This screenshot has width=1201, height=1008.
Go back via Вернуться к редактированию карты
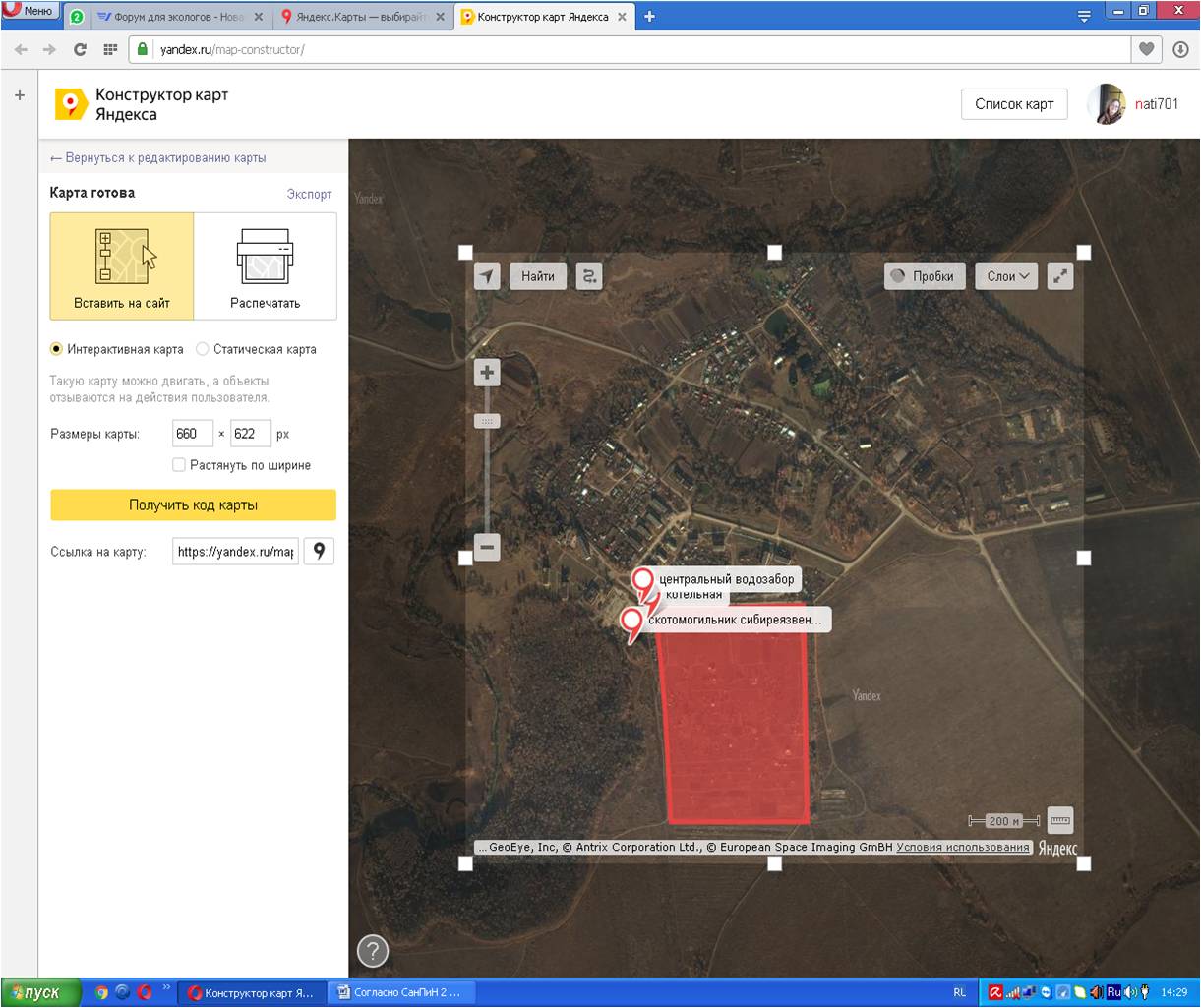click(157, 158)
